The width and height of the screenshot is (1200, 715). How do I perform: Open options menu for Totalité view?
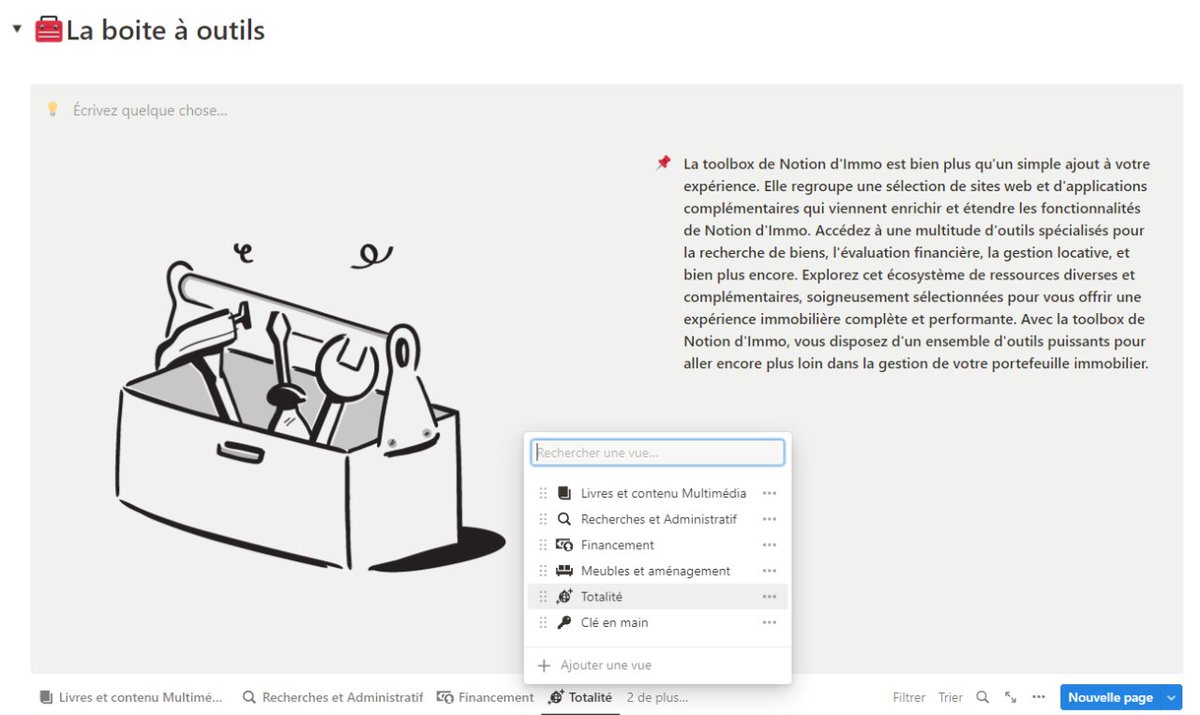(x=769, y=597)
